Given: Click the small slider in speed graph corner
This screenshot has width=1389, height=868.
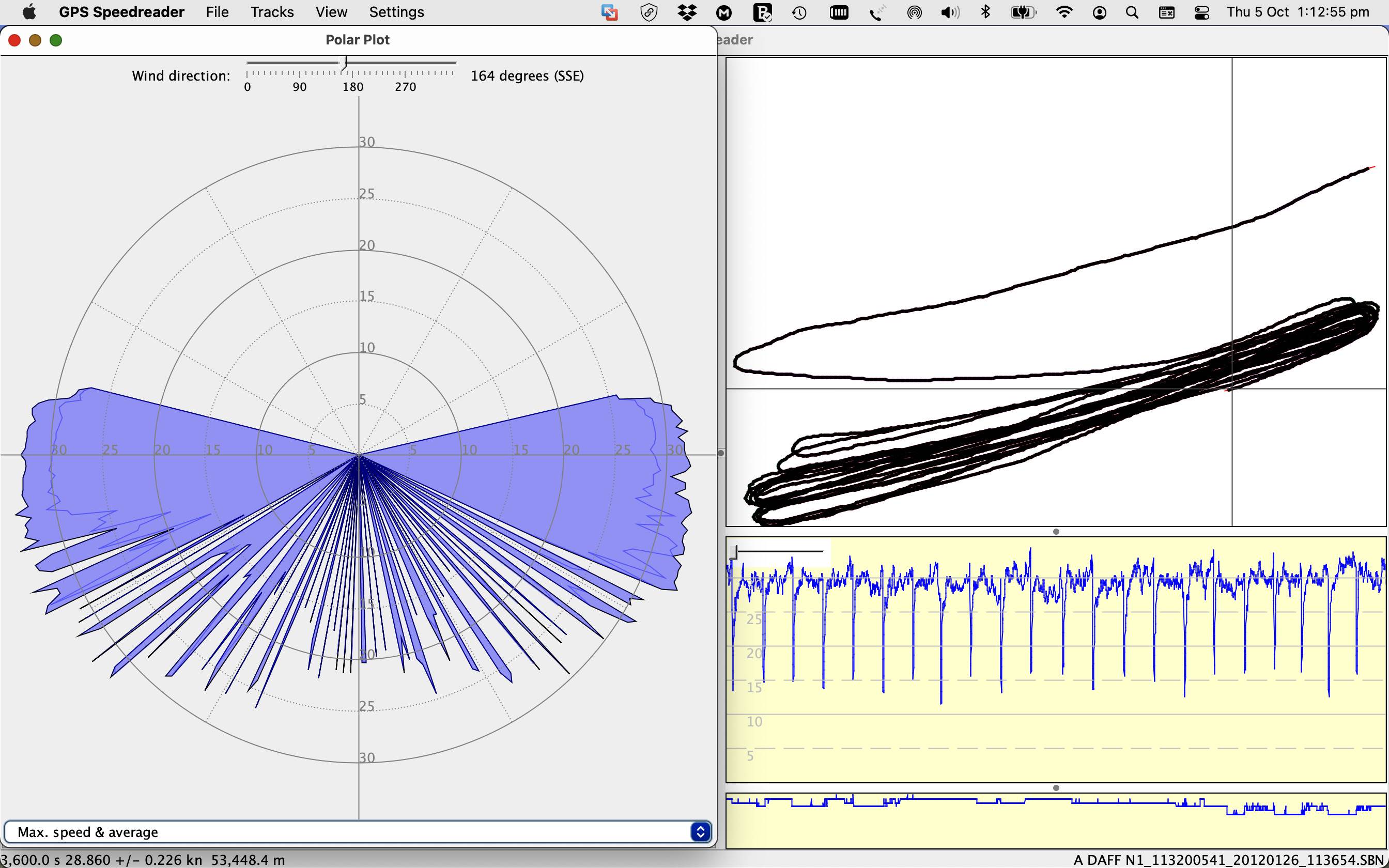Looking at the screenshot, I should pos(734,552).
